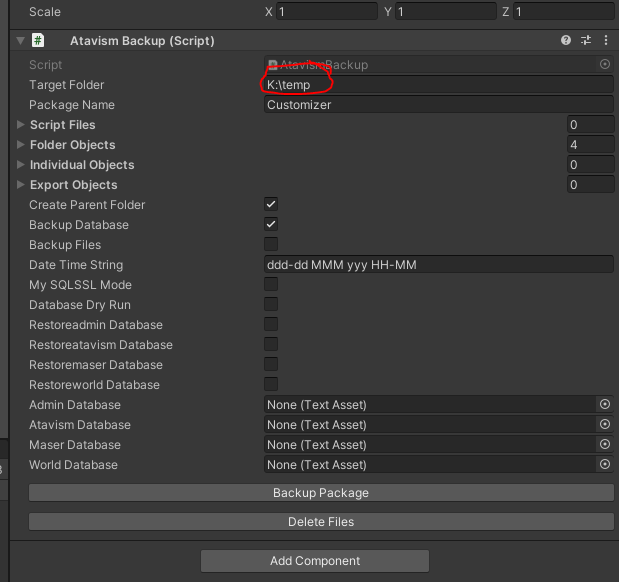Click the Add Component button
The width and height of the screenshot is (619, 582).
pyautogui.click(x=315, y=561)
